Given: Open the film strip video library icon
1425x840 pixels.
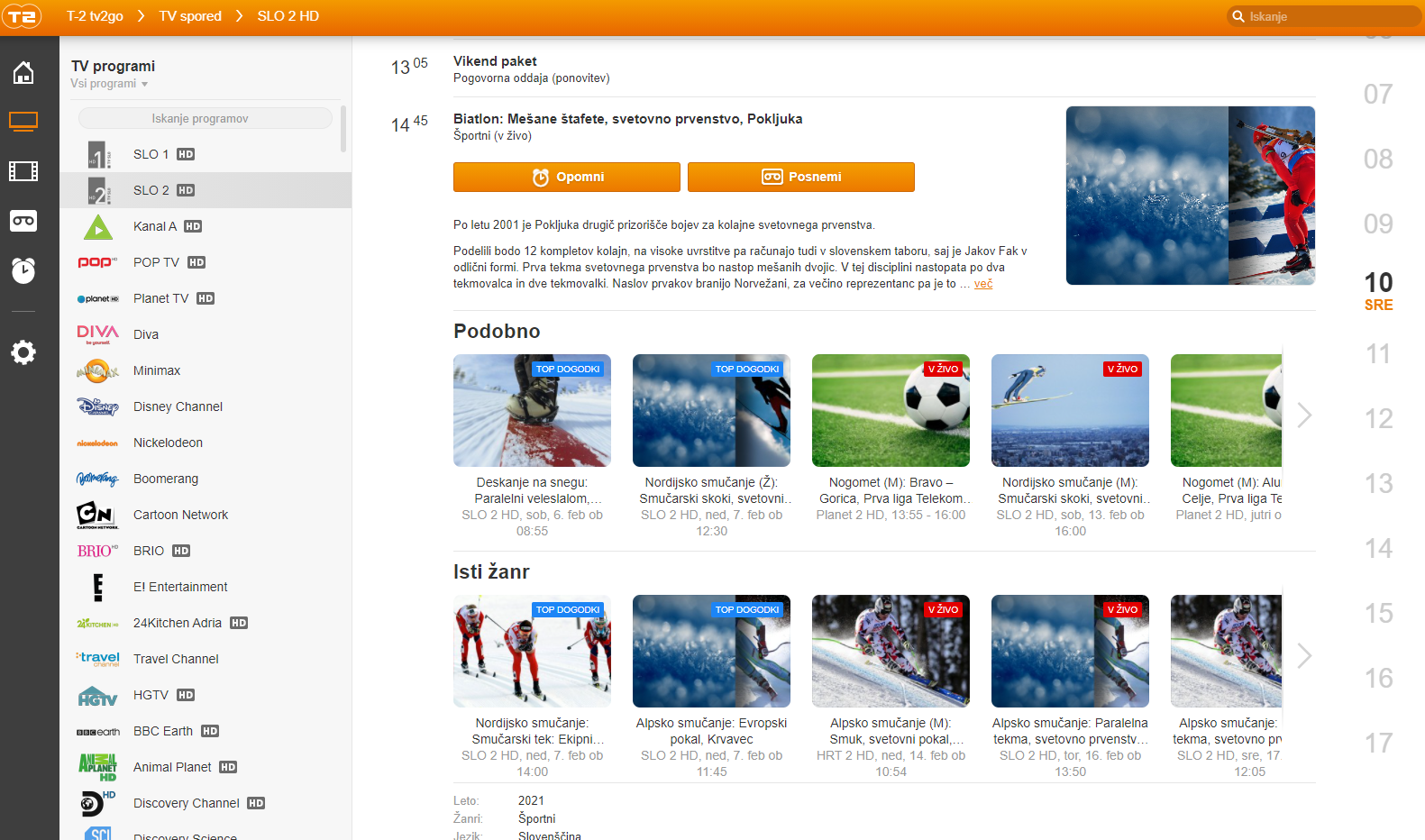Looking at the screenshot, I should click(23, 170).
